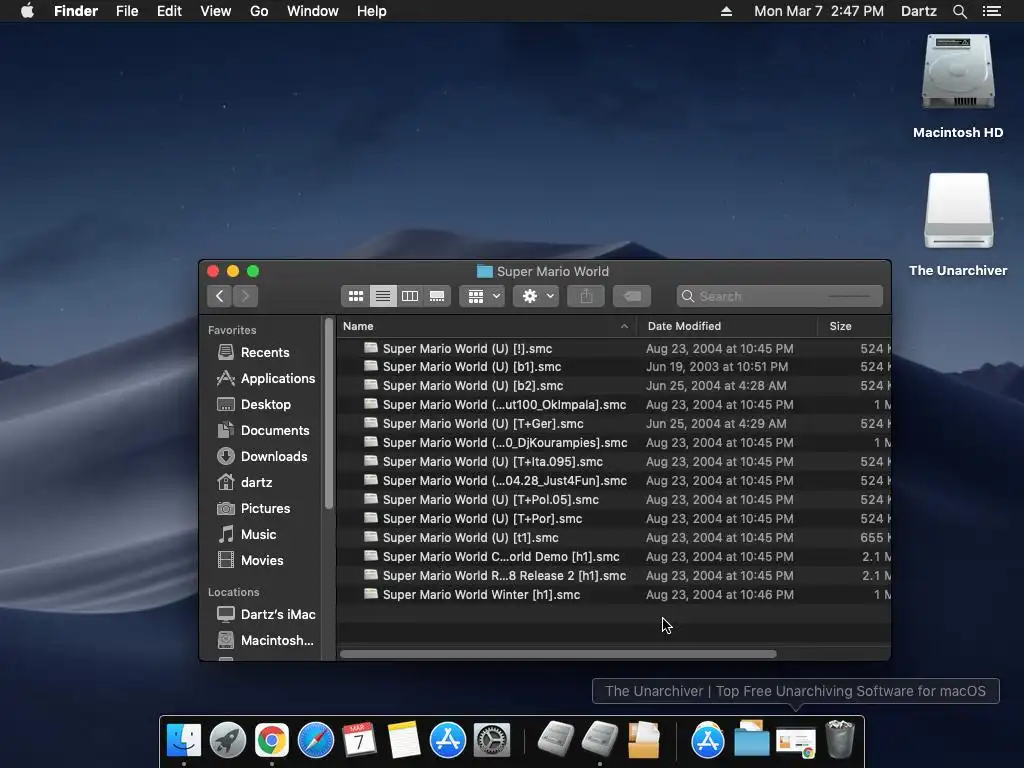Screen dimensions: 1024x768
Task: Sort by the Size column header
Action: point(854,326)
